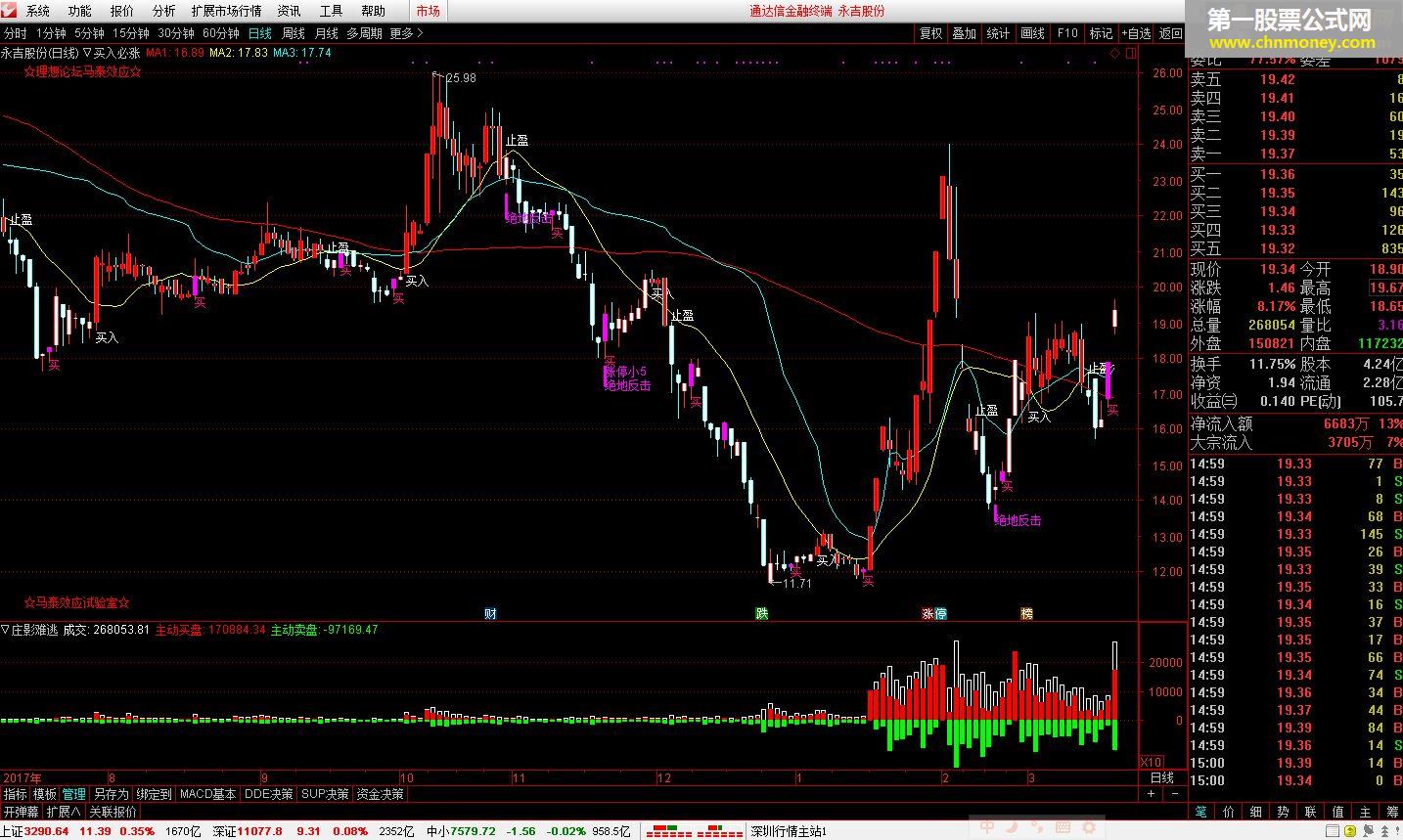Viewport: 1403px width, 840px height.
Task: Click the X10 scale indicator
Action: click(x=1152, y=762)
